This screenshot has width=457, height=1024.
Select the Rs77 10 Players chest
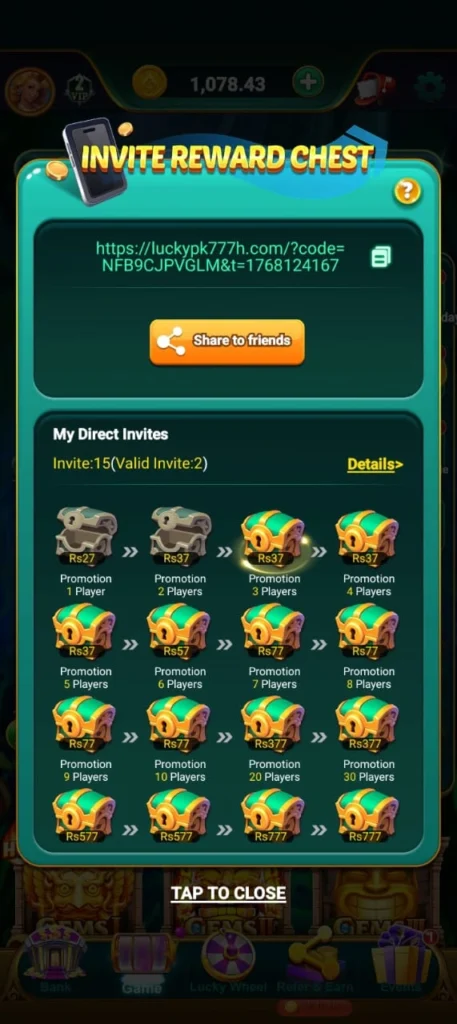point(180,724)
